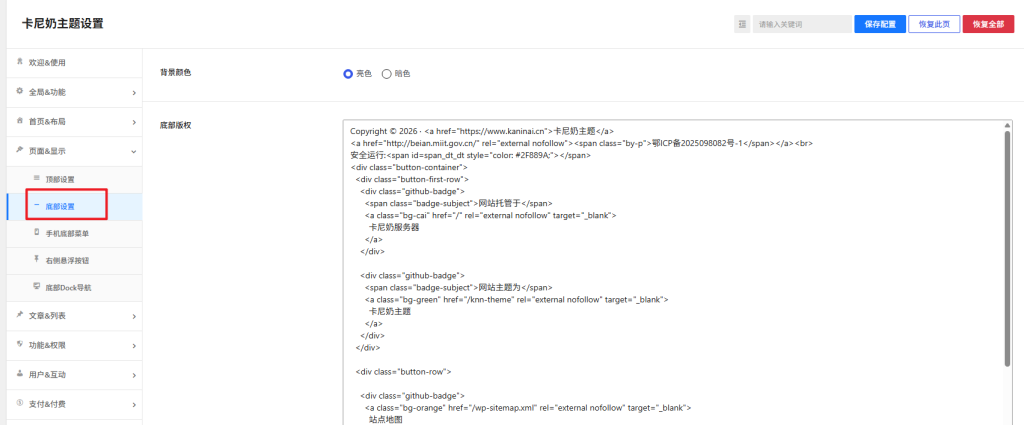Select the 底部设置 submenu item
The width and height of the screenshot is (1024, 425).
74,206
